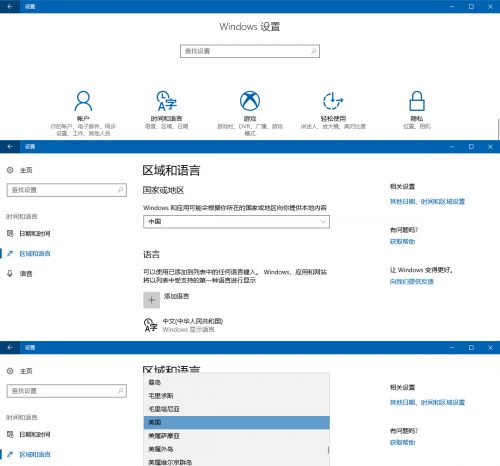
Task: Open the 游戏 Xbox settings icon
Action: pyautogui.click(x=250, y=101)
